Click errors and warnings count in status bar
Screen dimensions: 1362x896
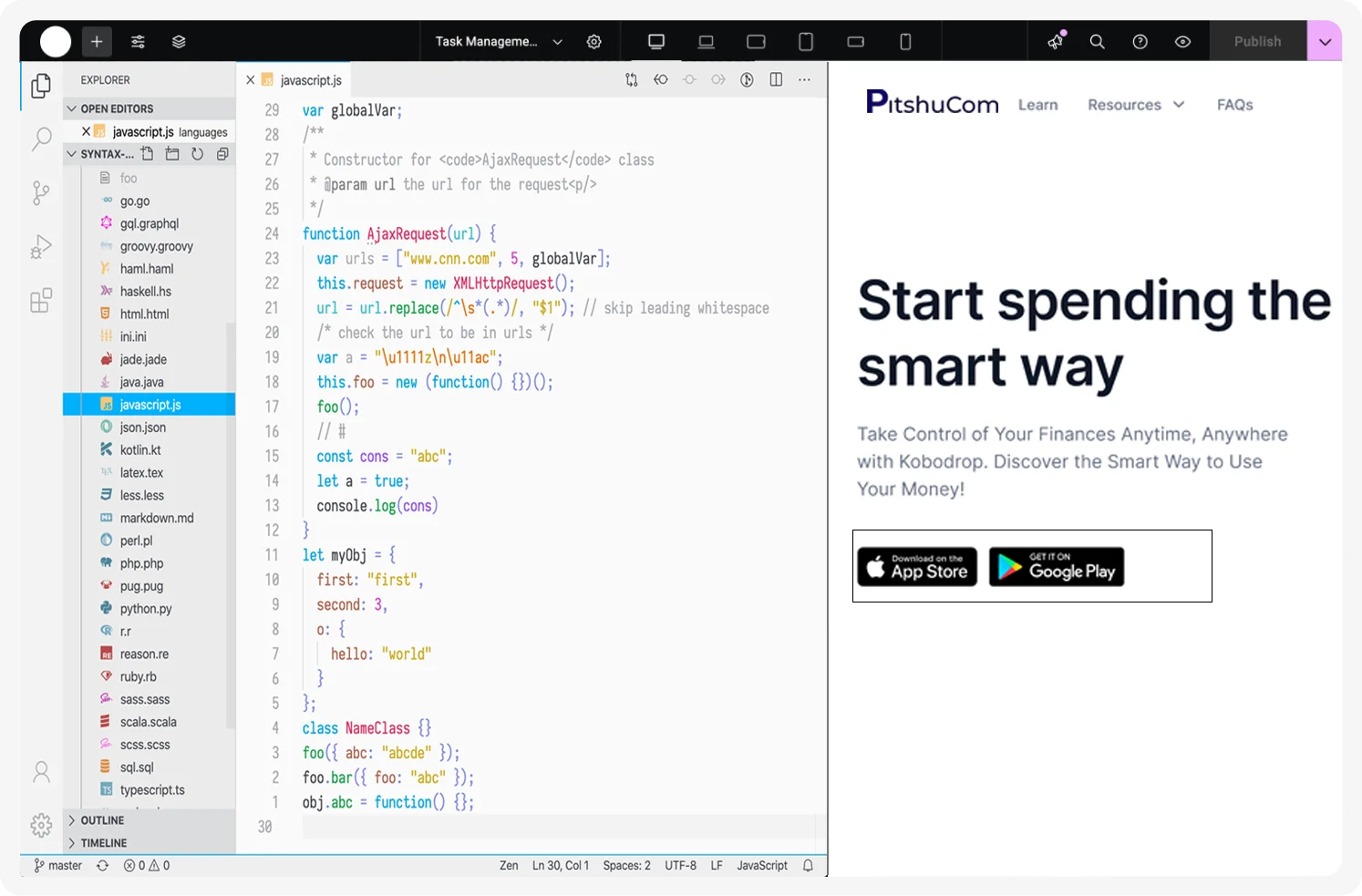[147, 866]
